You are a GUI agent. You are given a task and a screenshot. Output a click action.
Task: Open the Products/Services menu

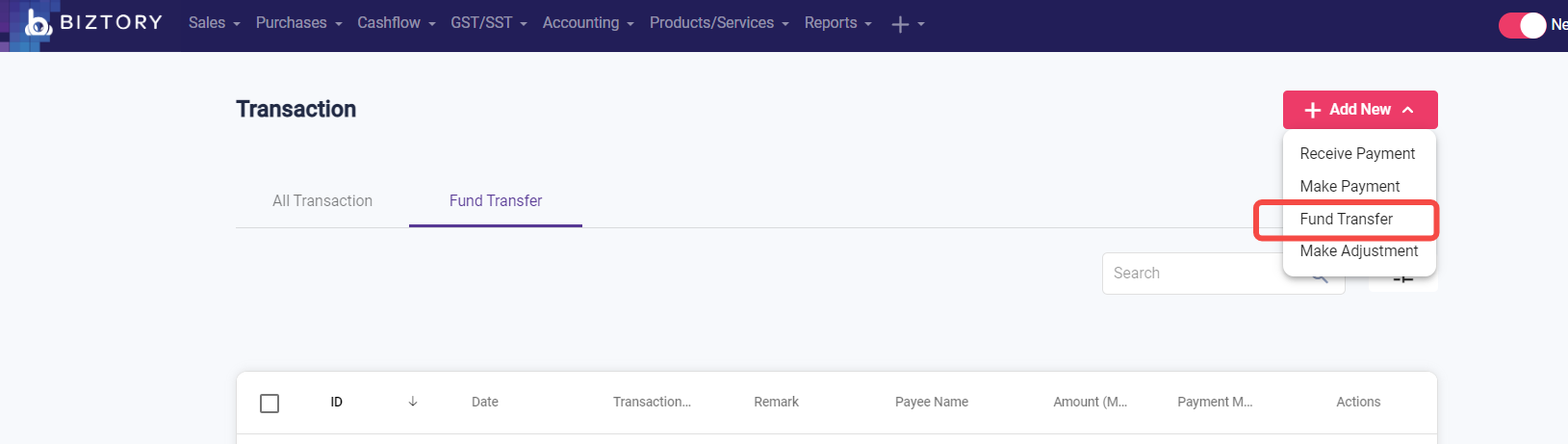coord(718,23)
